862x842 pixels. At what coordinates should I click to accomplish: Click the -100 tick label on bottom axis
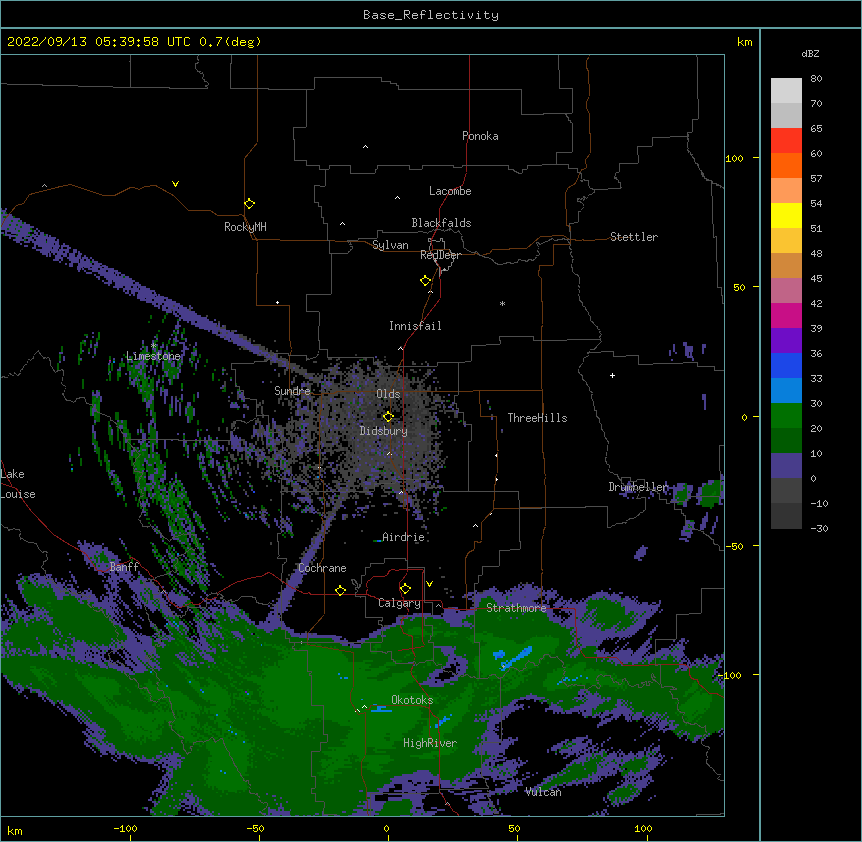[x=125, y=828]
